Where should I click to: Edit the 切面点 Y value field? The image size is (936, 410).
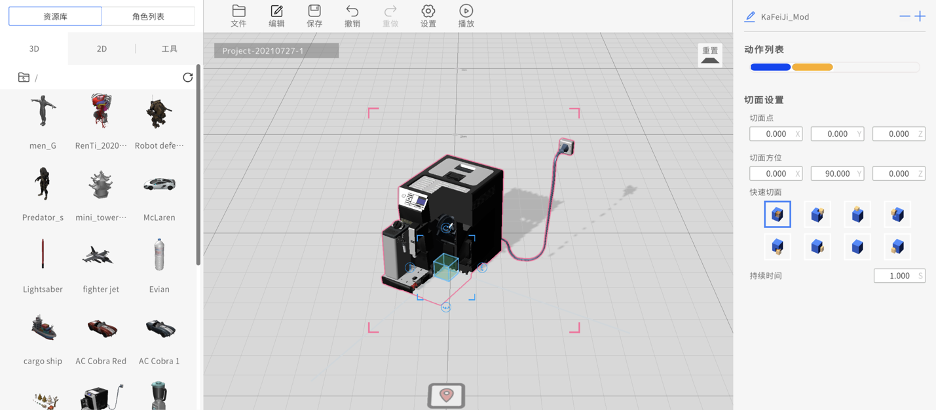pos(838,134)
